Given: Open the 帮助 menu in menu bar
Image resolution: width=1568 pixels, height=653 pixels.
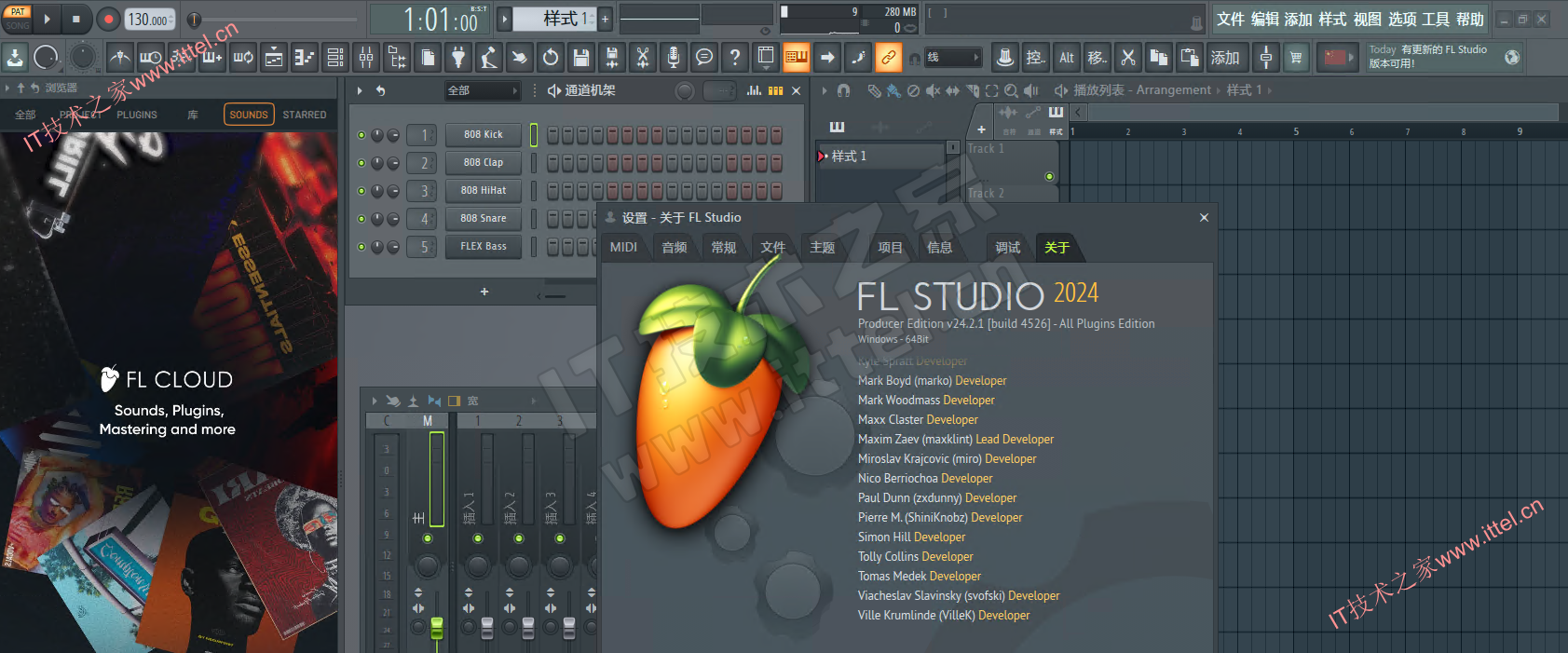Looking at the screenshot, I should click(1469, 19).
